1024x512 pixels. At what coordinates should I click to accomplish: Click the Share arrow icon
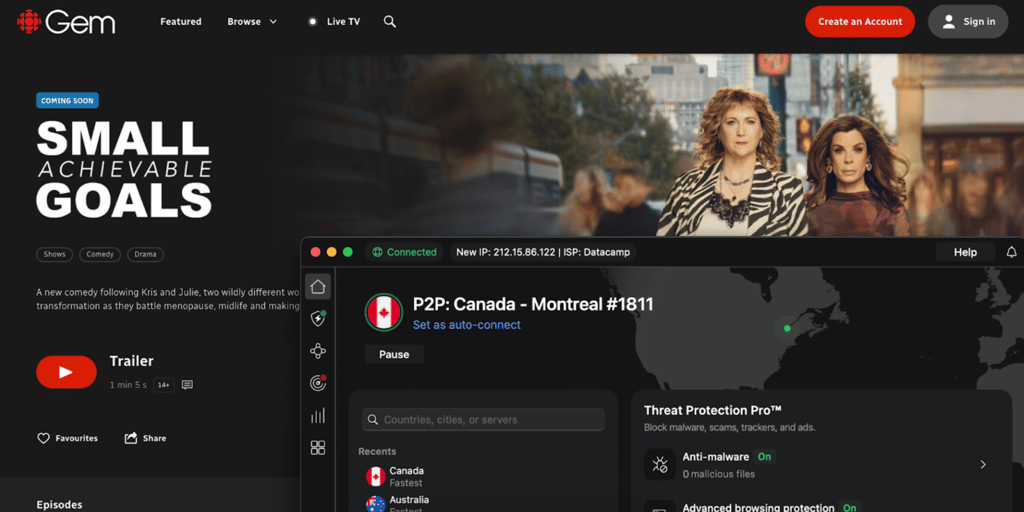point(131,438)
